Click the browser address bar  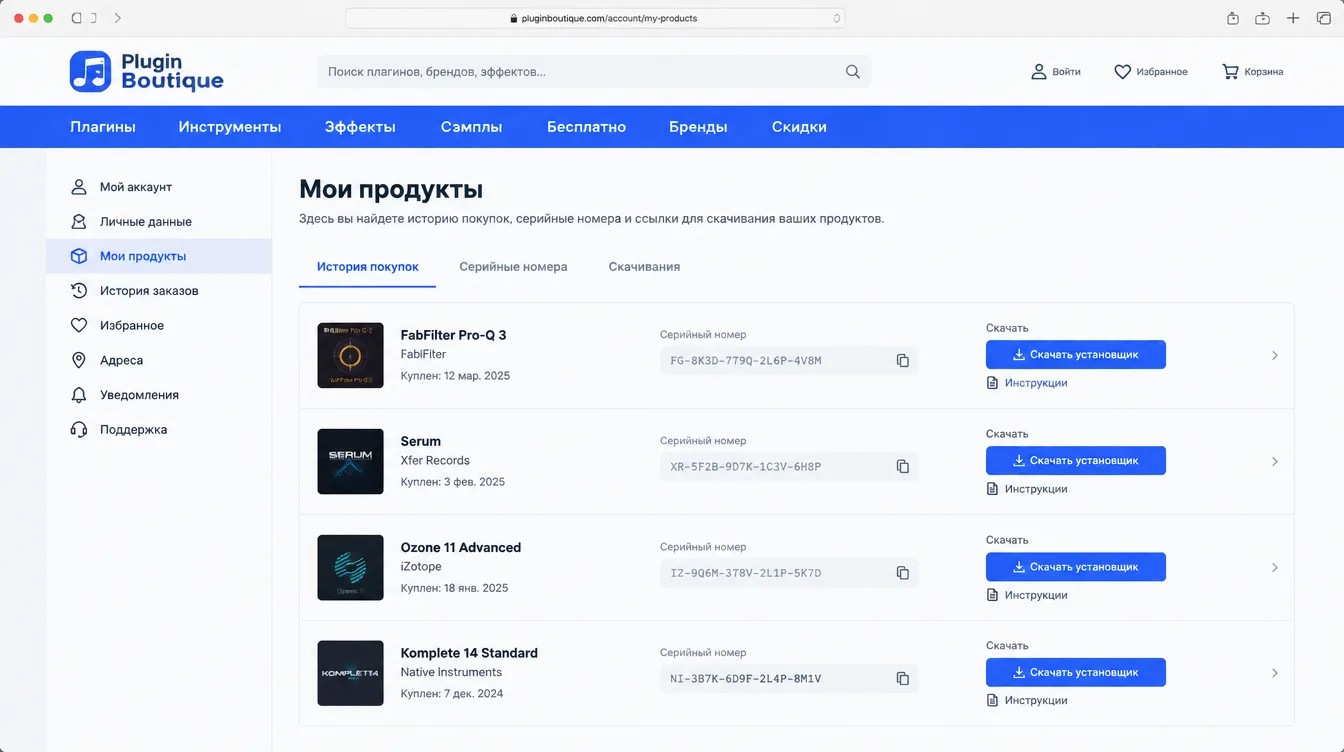(595, 18)
